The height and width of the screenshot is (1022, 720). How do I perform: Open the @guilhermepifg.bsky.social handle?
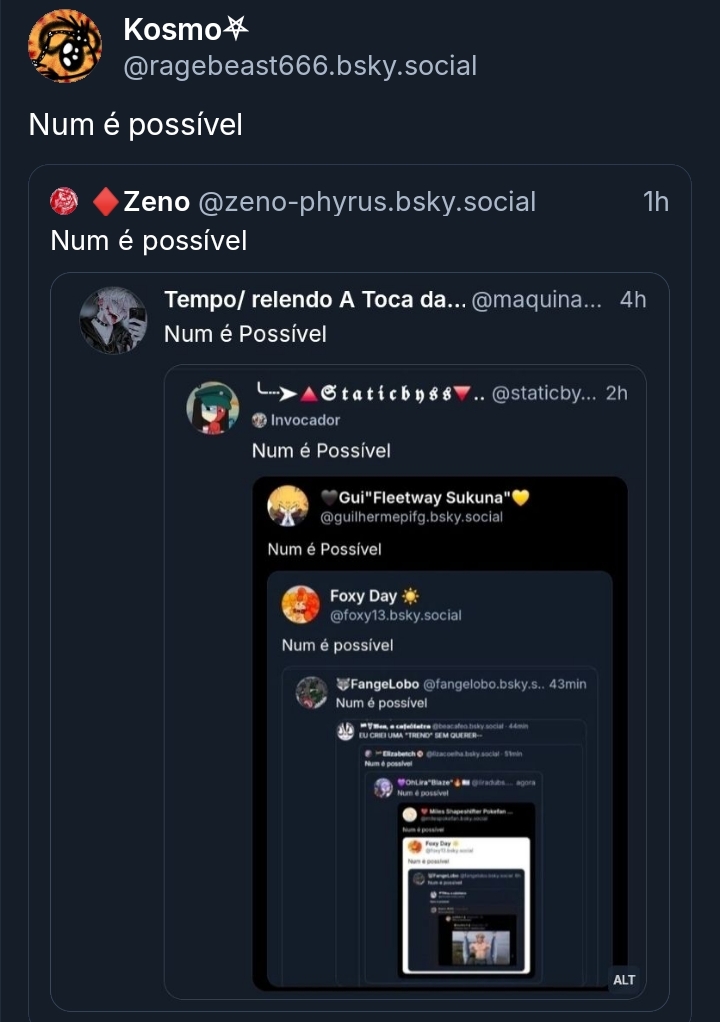coord(411,517)
